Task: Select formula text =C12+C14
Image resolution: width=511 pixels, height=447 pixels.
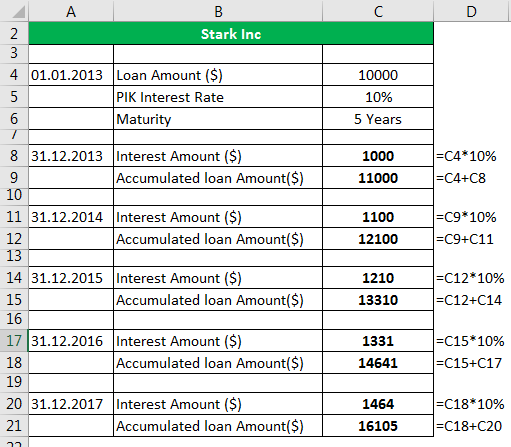Action: [469, 300]
